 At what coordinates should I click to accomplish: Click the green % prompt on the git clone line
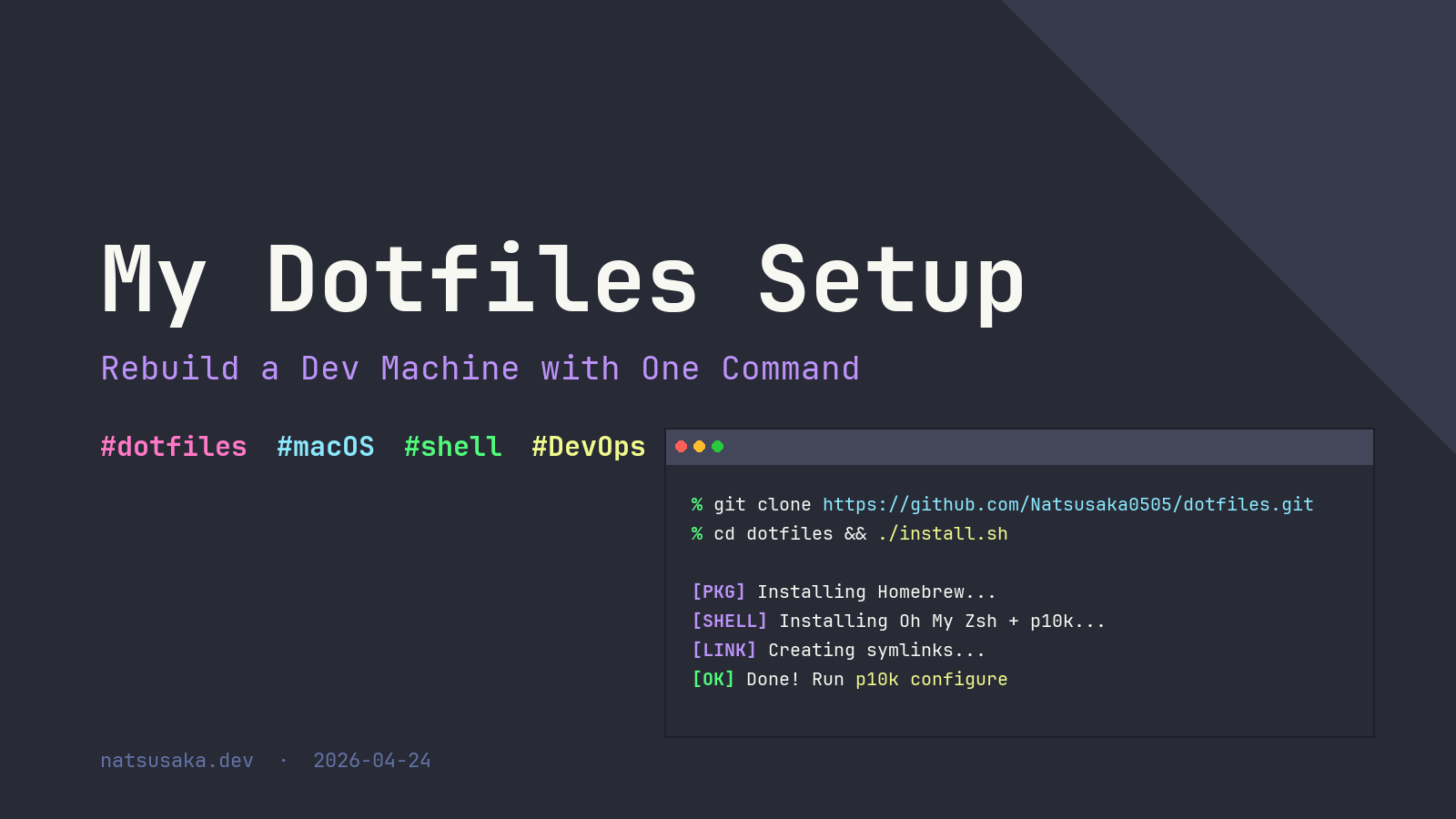pos(696,504)
